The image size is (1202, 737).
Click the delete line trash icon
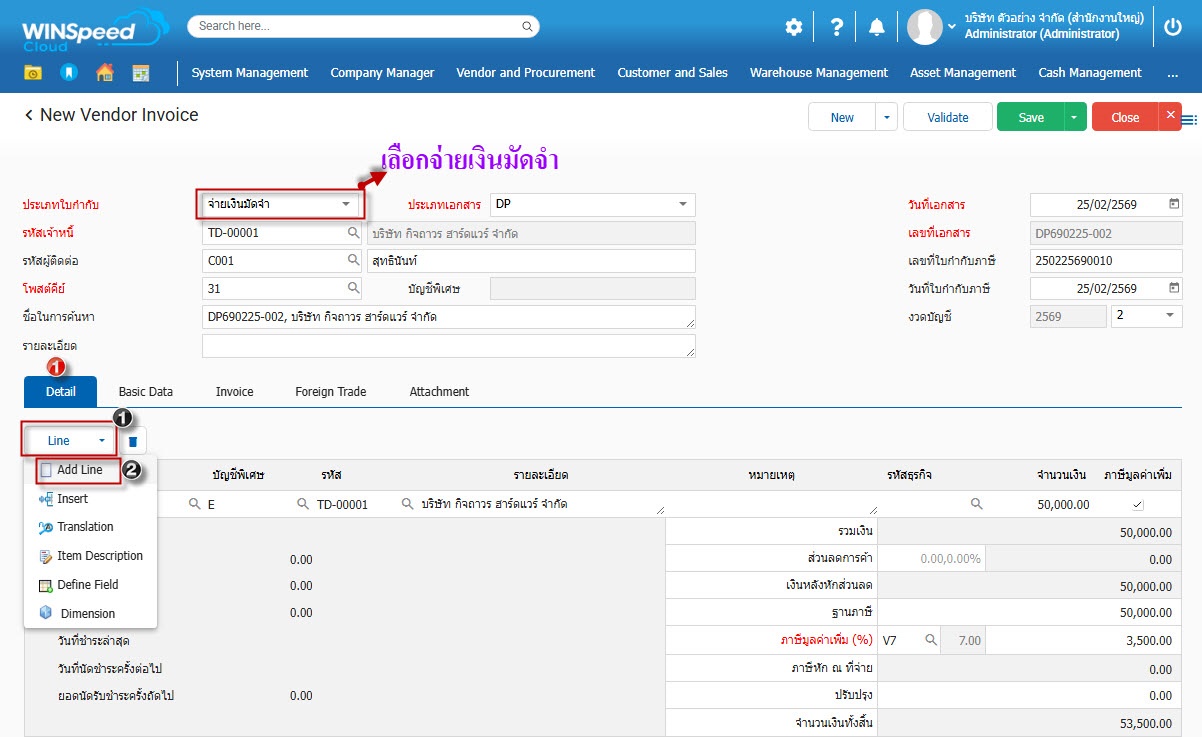[x=134, y=441]
